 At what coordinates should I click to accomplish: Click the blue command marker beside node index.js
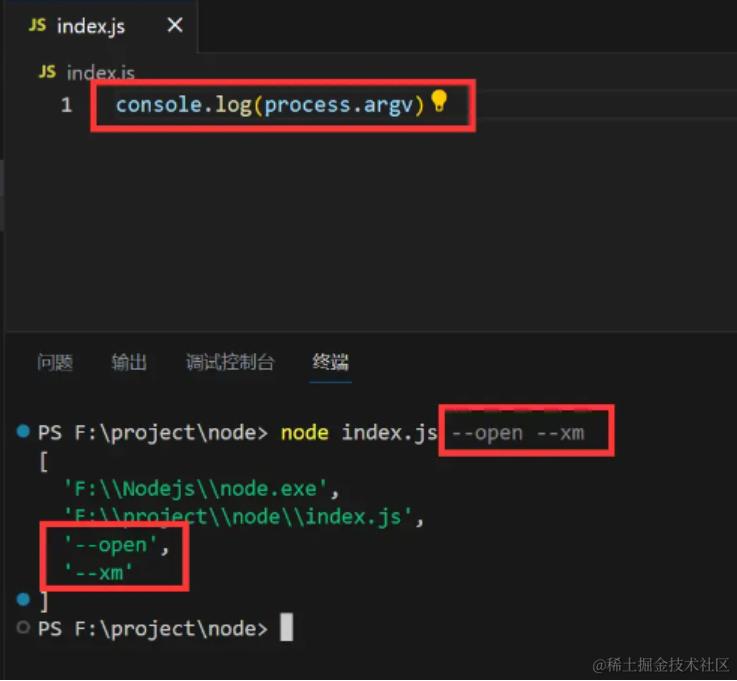(x=23, y=431)
